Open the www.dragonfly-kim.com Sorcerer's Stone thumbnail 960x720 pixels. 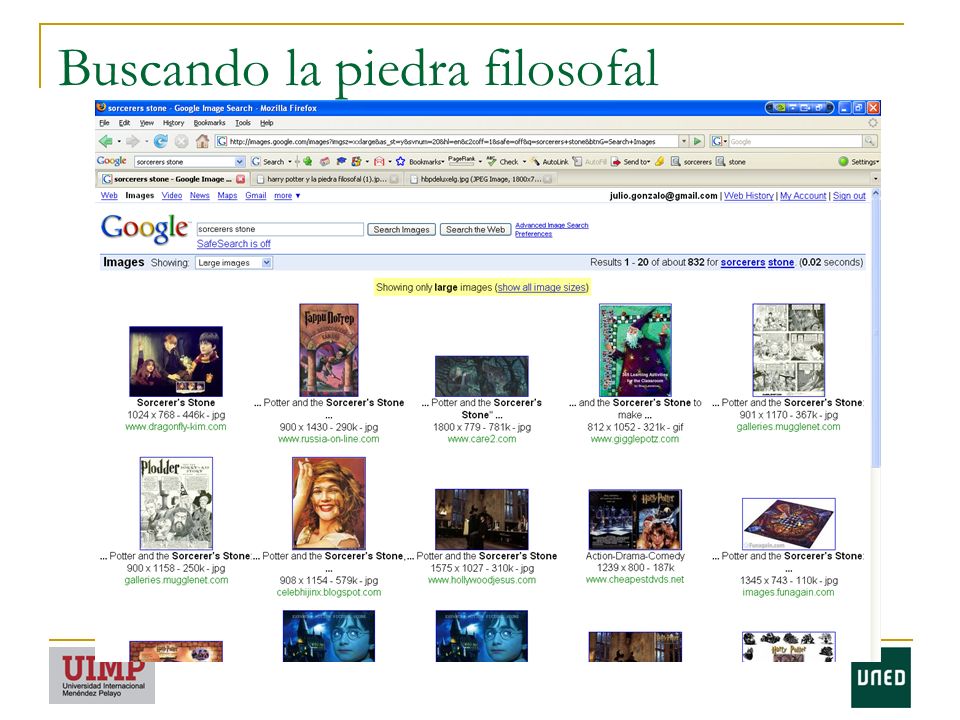pyautogui.click(x=176, y=361)
